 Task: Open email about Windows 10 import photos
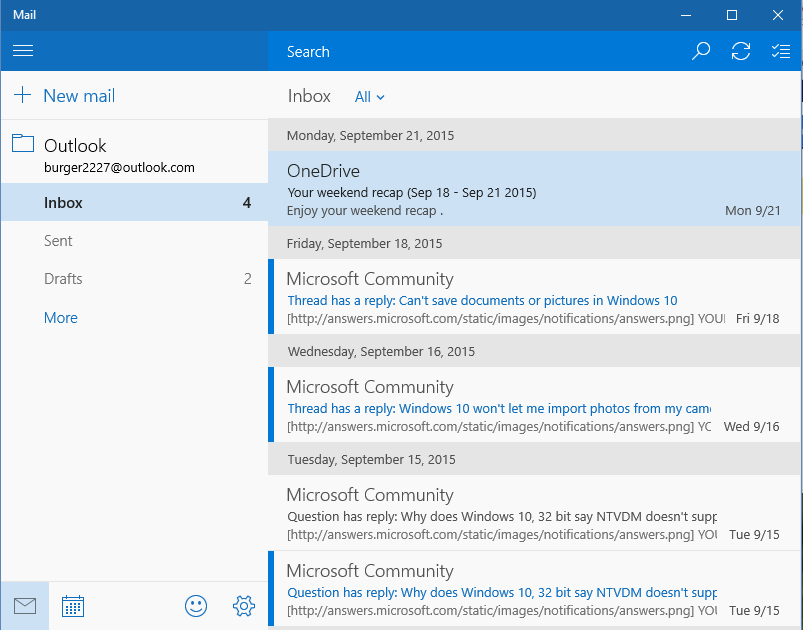pyautogui.click(x=534, y=405)
